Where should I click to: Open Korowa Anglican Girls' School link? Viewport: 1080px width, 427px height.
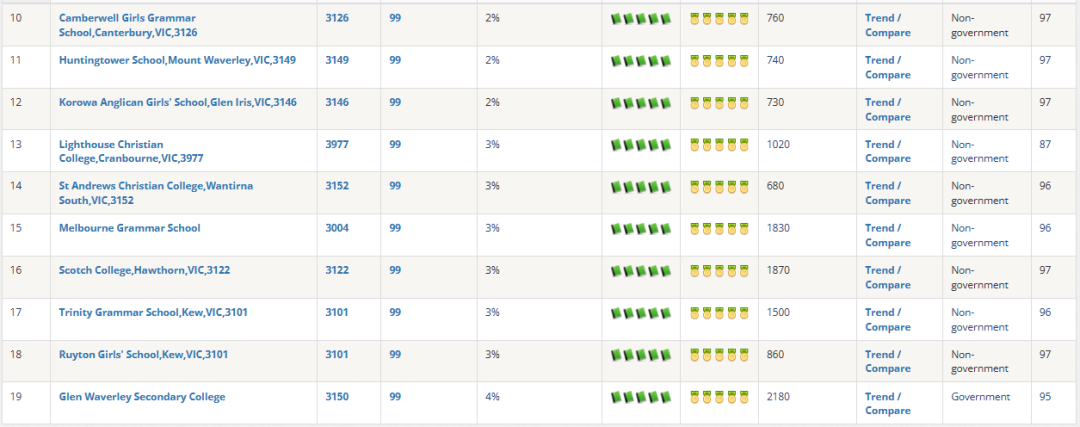tap(178, 102)
